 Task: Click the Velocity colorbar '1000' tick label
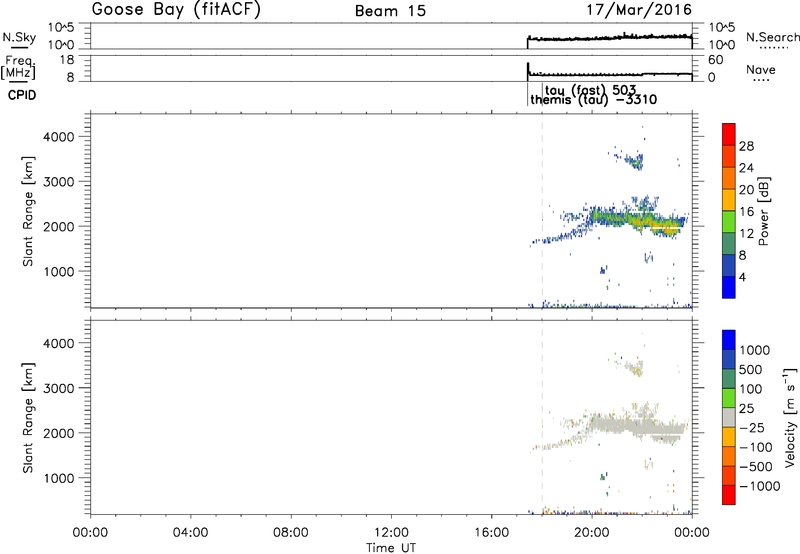(x=755, y=350)
